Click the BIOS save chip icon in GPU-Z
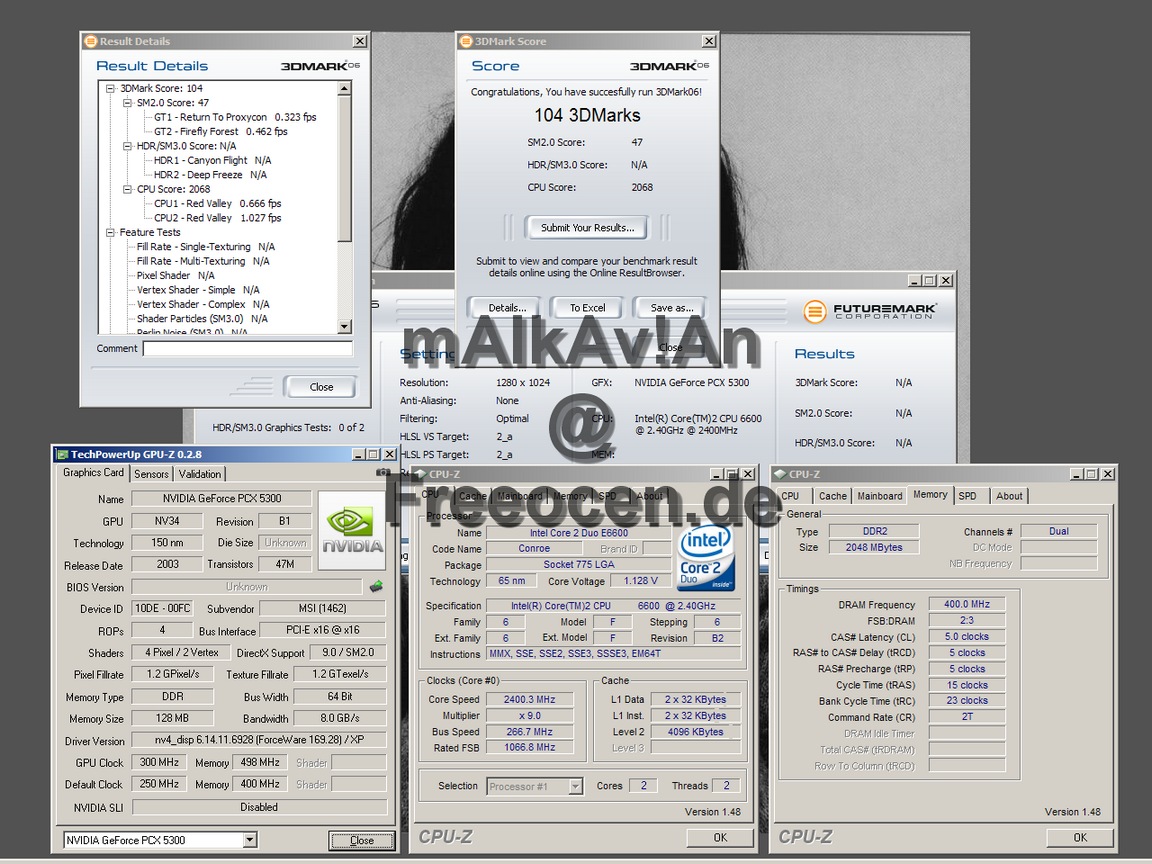1152x864 pixels. click(376, 586)
